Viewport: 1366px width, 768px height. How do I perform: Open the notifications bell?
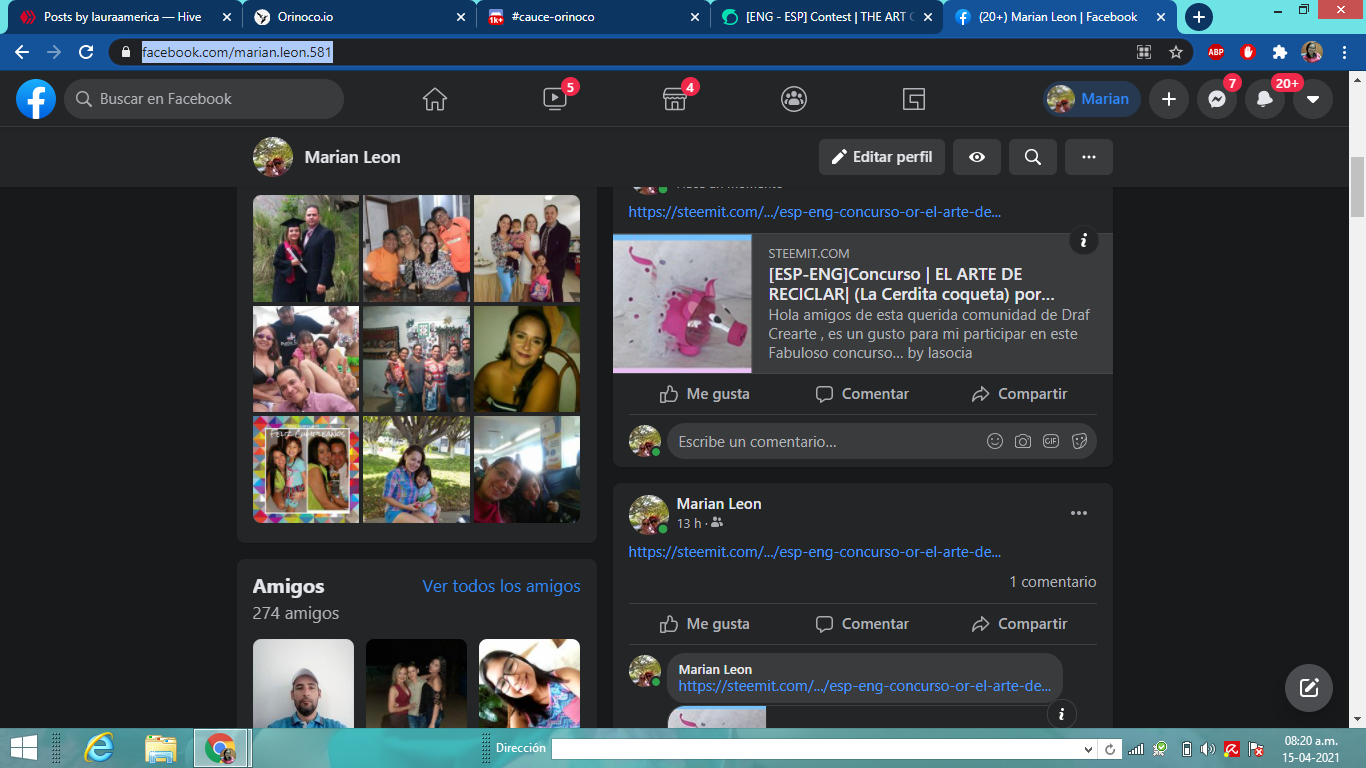(1265, 99)
